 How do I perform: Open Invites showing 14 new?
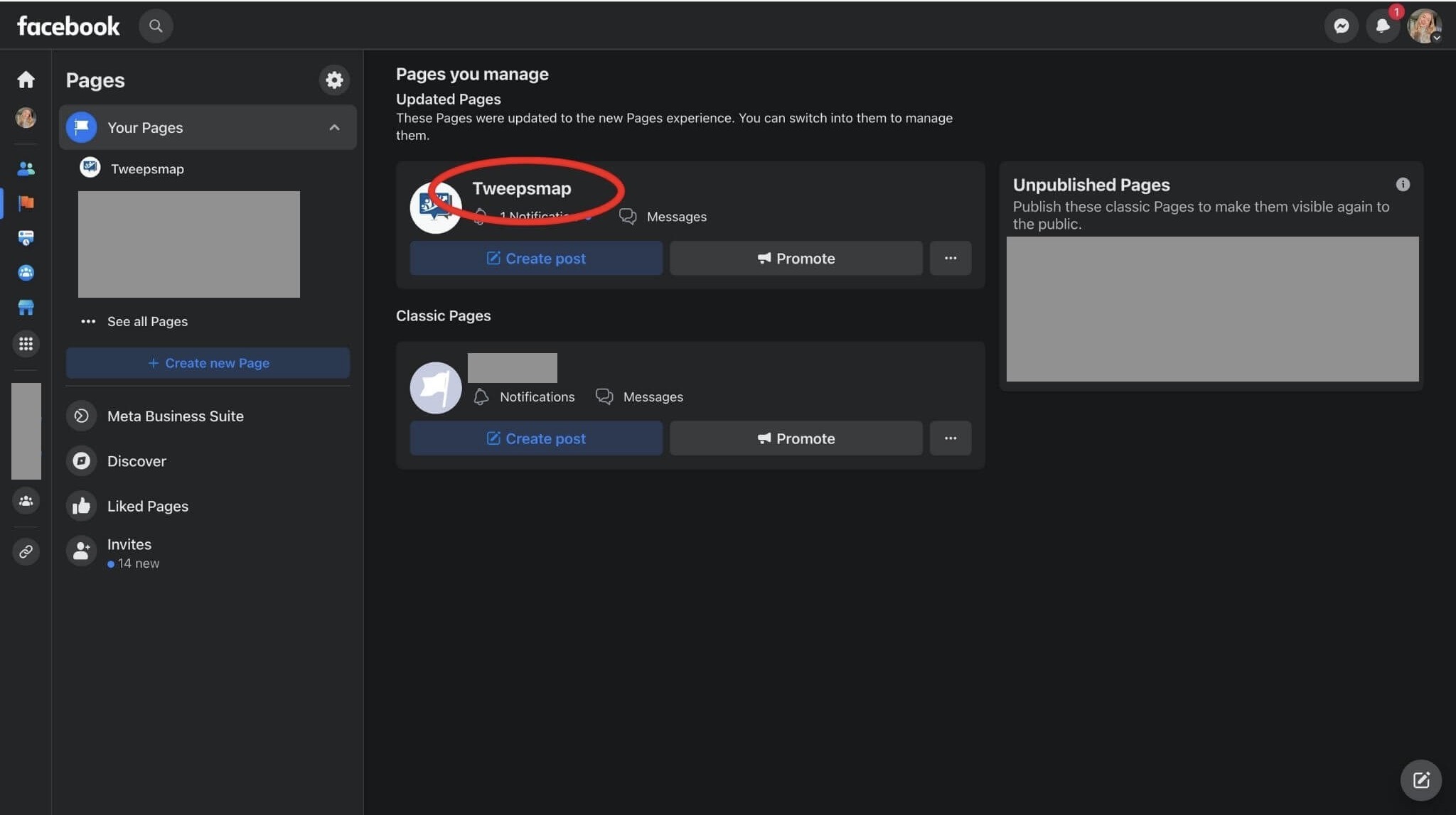click(x=129, y=551)
